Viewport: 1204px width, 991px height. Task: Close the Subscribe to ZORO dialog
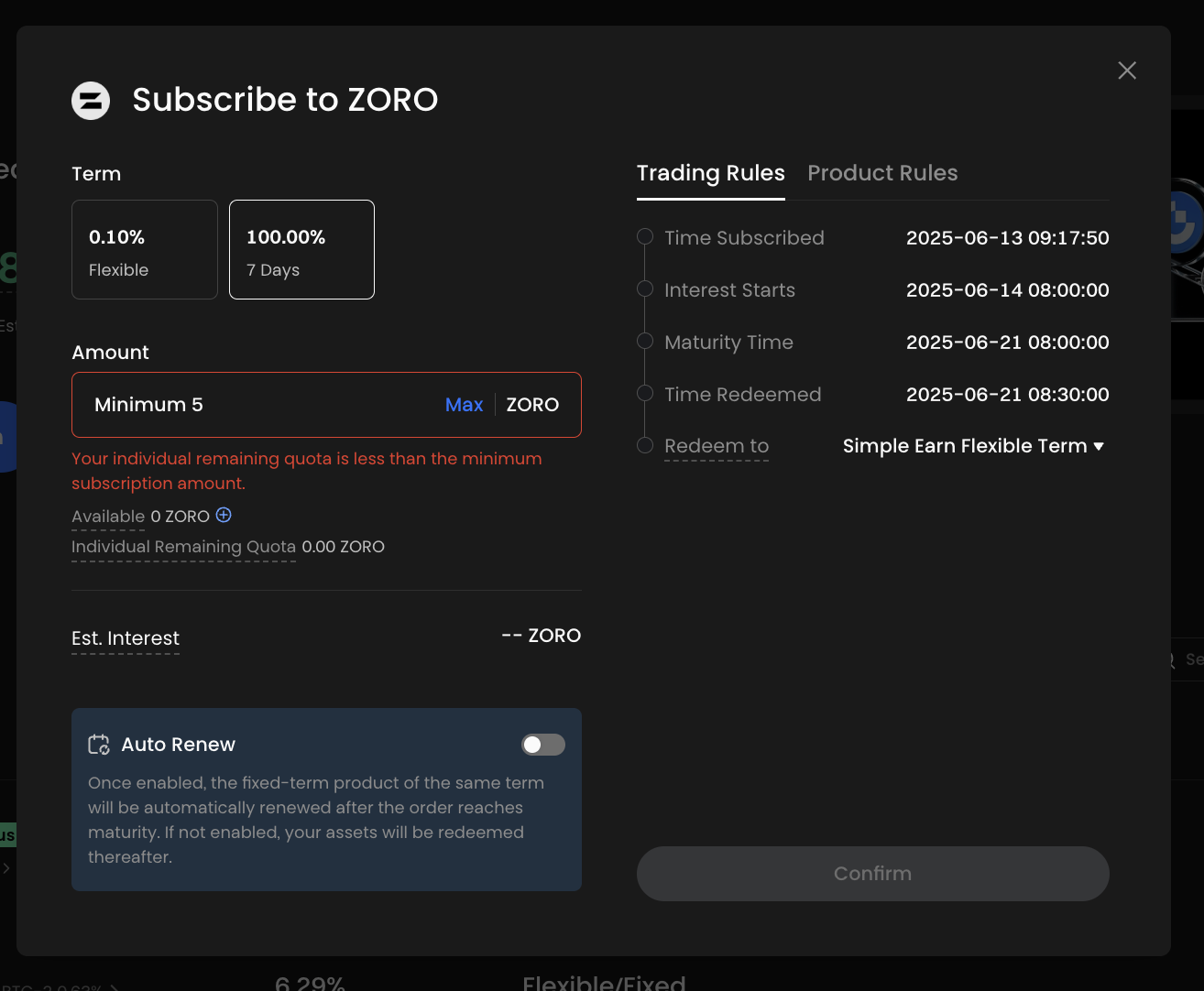pos(1127,71)
